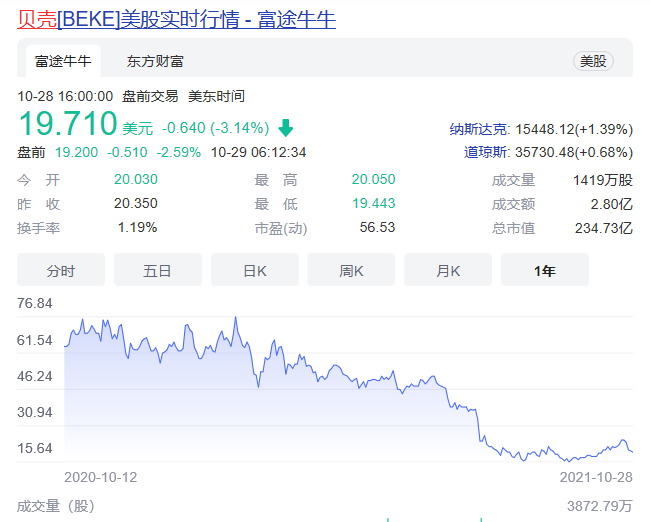
Task: Click the 道琼斯 value 35730.48(+0.68%)
Action: [574, 152]
